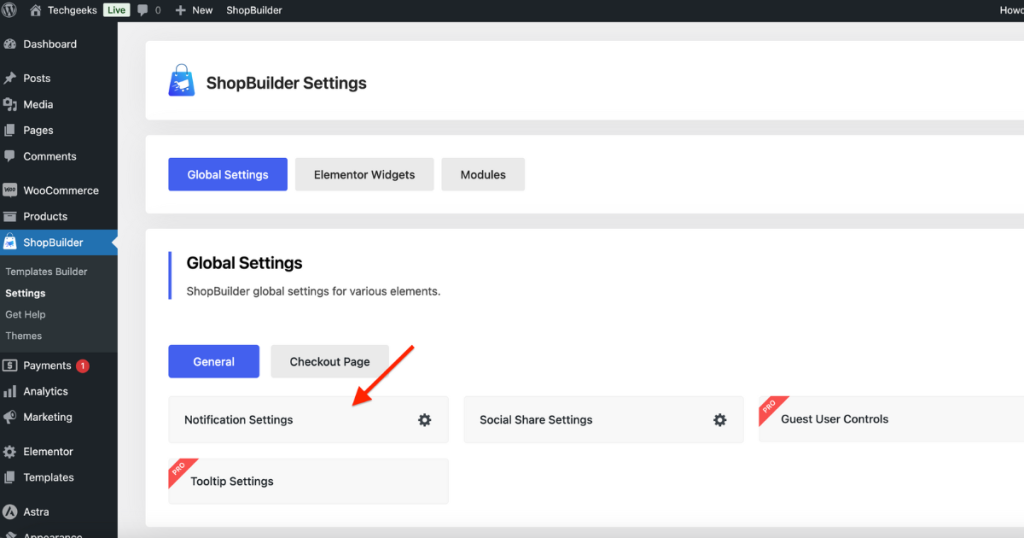Click the Payments dollar icon
The image size is (1024, 538).
click(x=10, y=365)
